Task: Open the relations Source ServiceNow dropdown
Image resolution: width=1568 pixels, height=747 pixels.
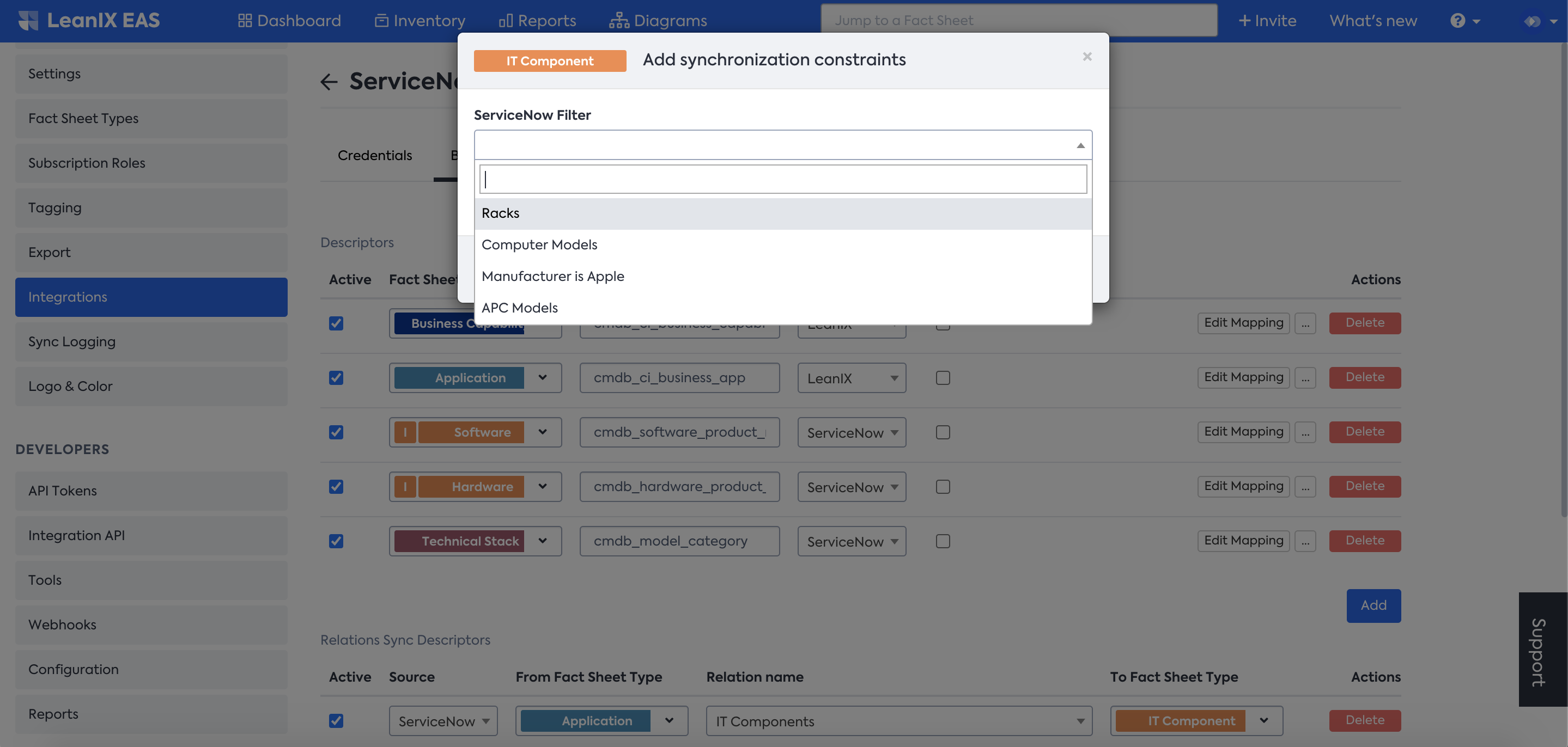Action: coord(443,721)
